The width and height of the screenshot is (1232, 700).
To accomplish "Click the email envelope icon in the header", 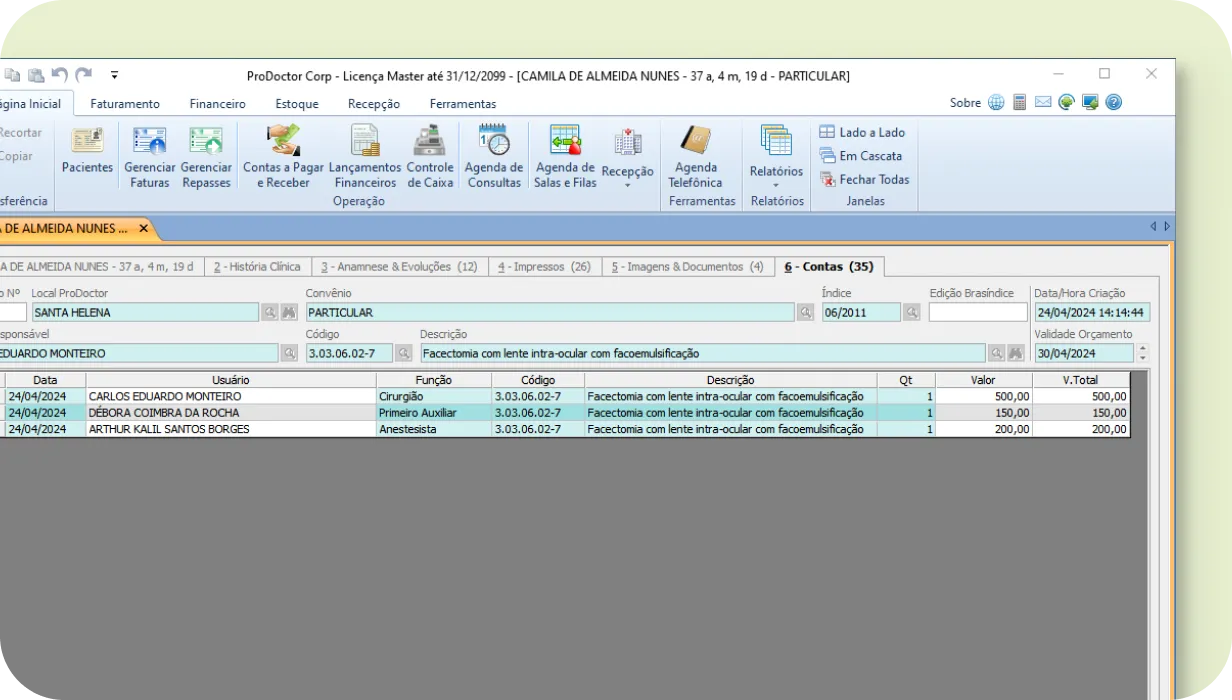I will [1043, 101].
